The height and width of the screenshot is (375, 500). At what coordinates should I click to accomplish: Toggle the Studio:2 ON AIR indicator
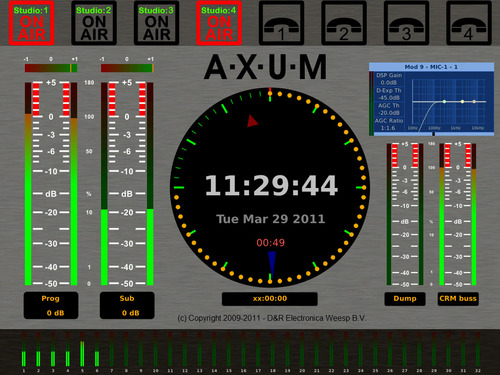[94, 23]
